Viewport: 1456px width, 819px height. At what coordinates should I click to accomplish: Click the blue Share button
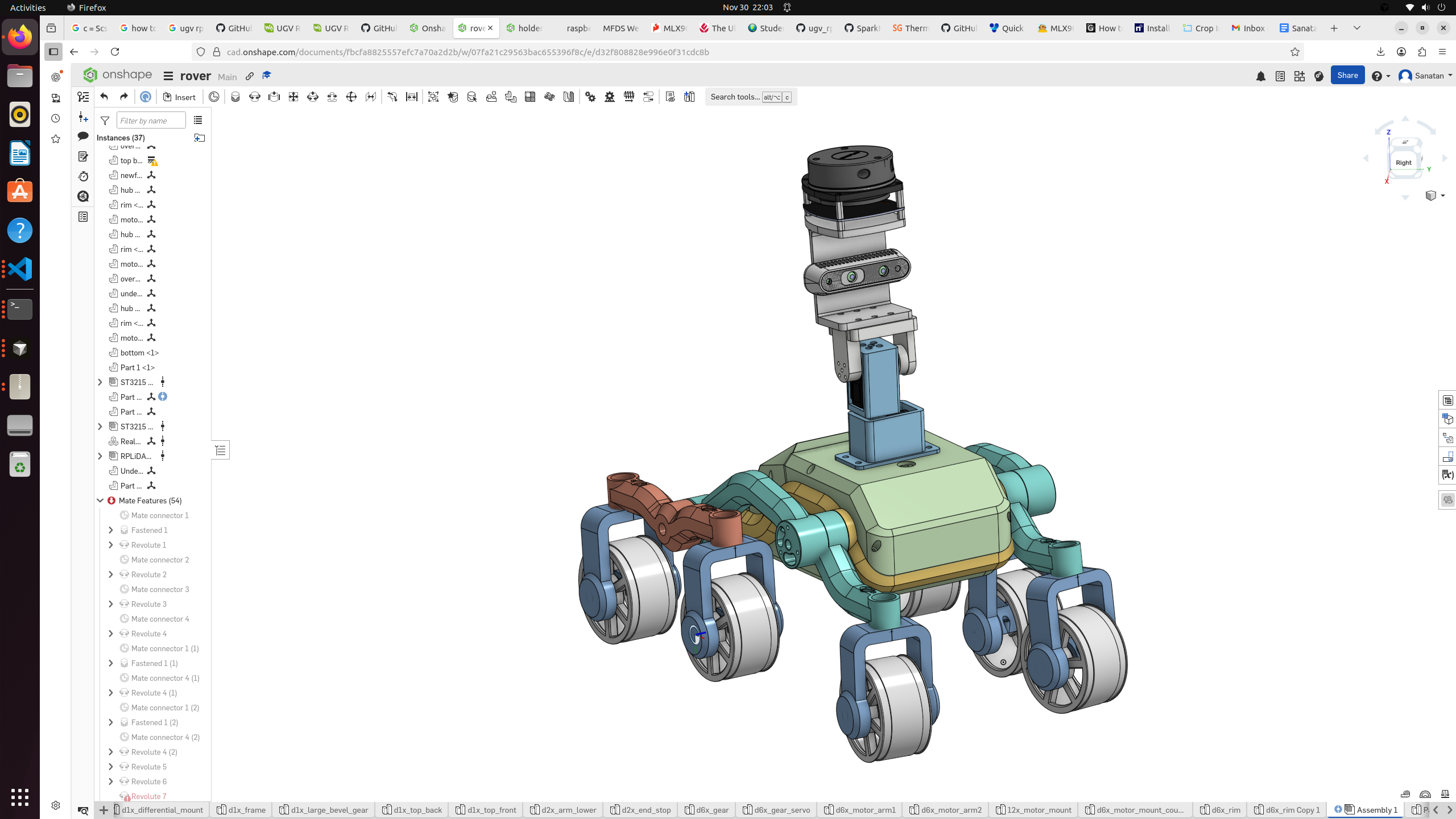(x=1347, y=76)
